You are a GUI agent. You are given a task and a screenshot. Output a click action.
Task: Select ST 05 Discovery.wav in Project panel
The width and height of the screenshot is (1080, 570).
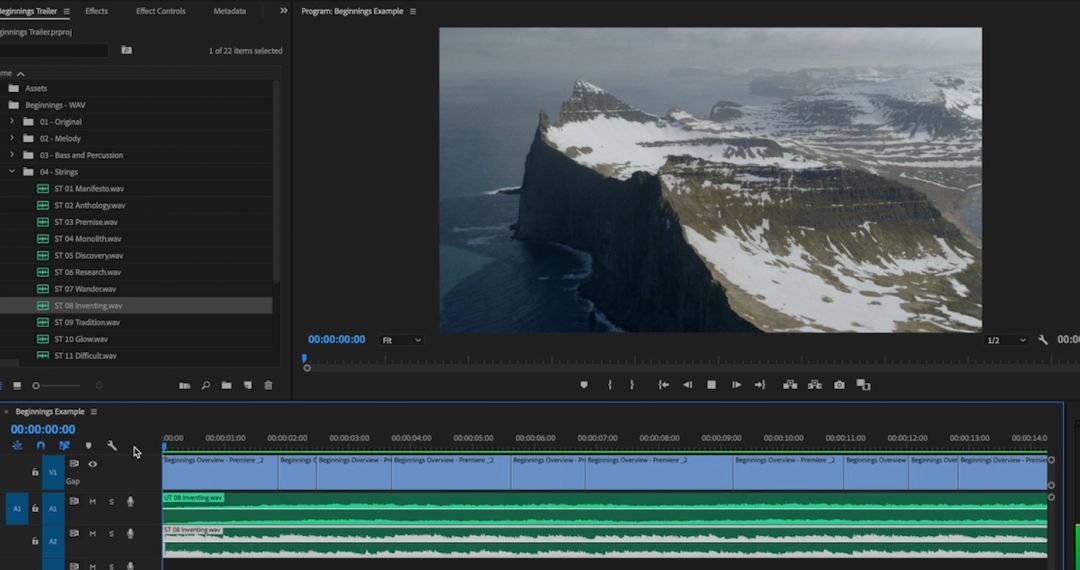[88, 255]
